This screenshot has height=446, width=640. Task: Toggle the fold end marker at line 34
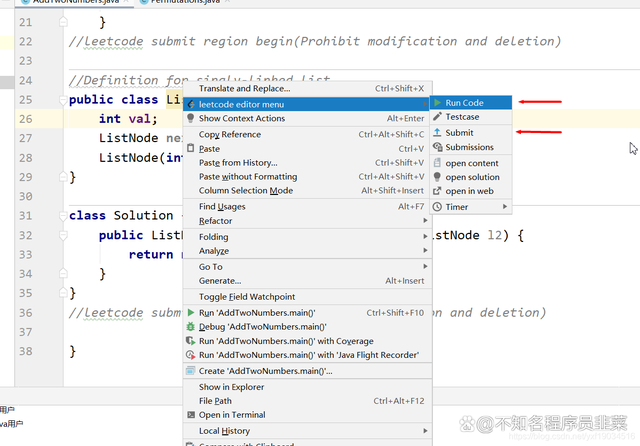[x=63, y=273]
